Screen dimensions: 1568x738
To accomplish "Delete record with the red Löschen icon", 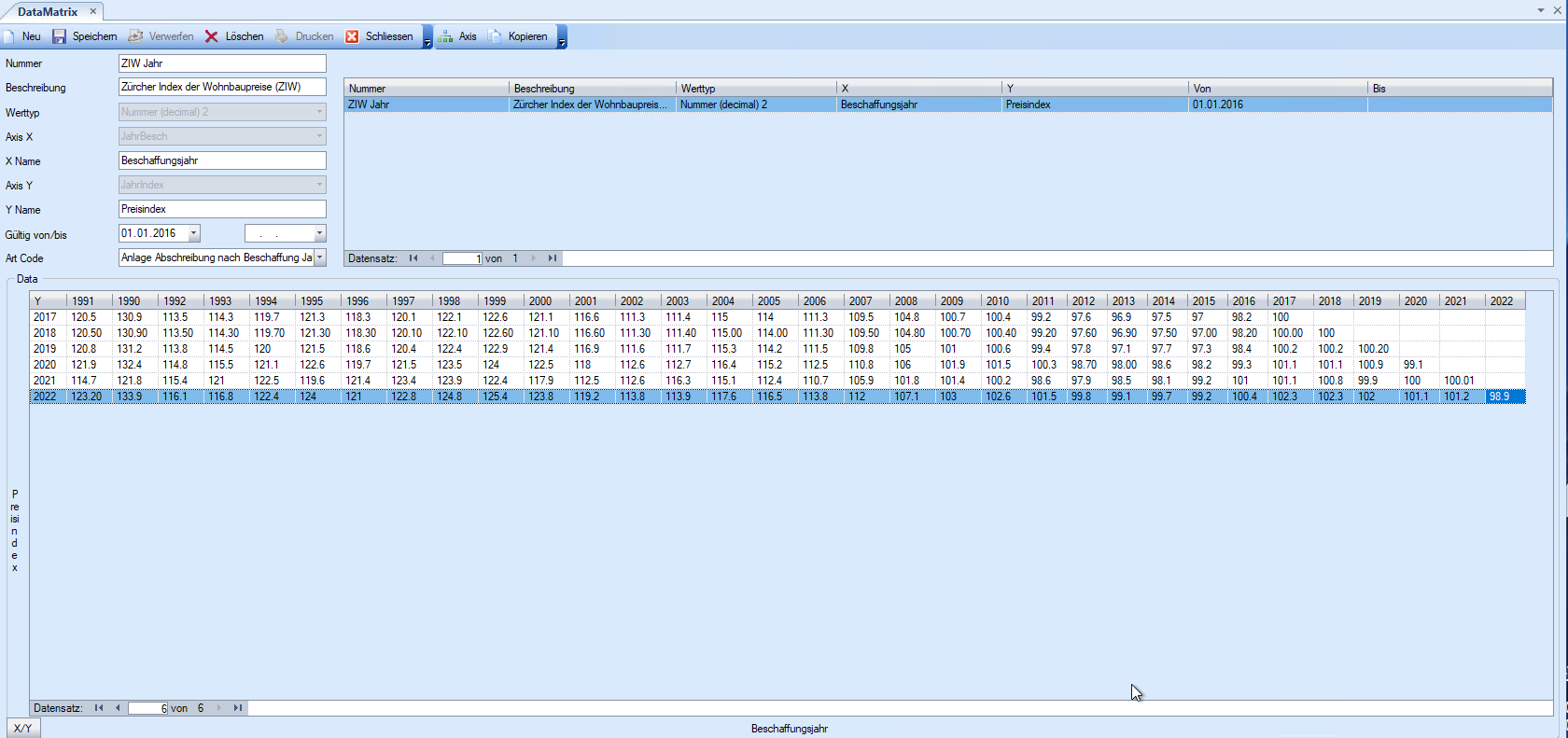I will (x=212, y=36).
